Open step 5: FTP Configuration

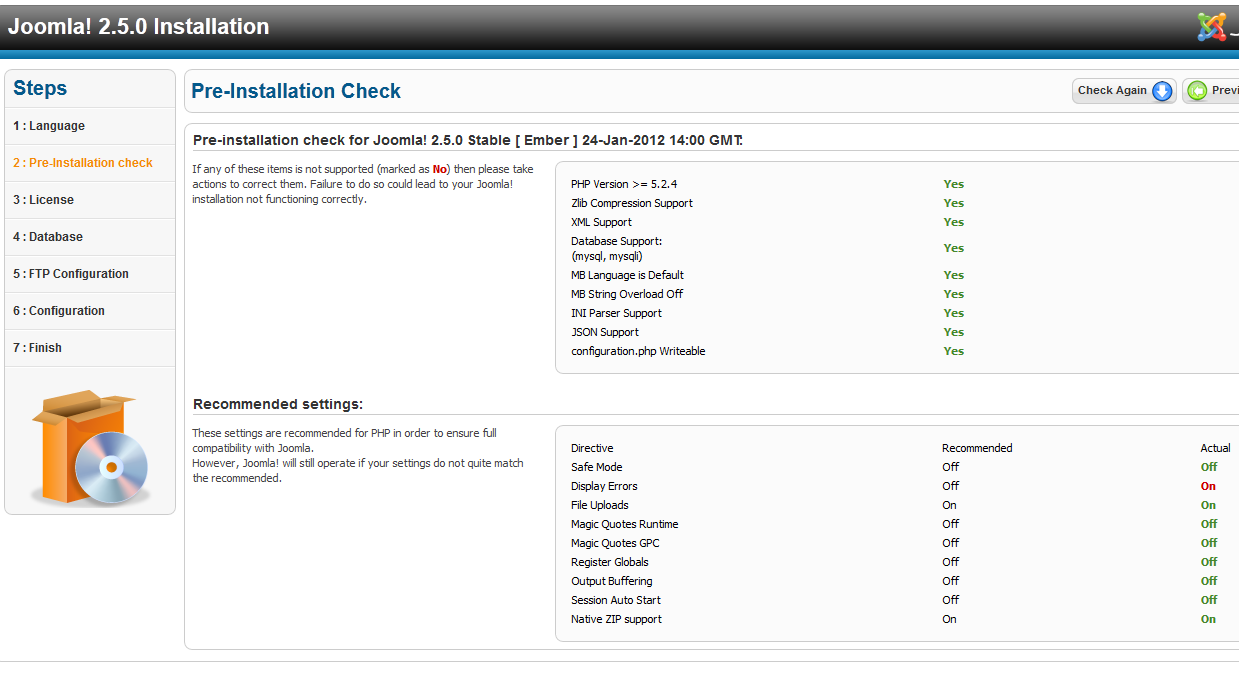pos(71,274)
